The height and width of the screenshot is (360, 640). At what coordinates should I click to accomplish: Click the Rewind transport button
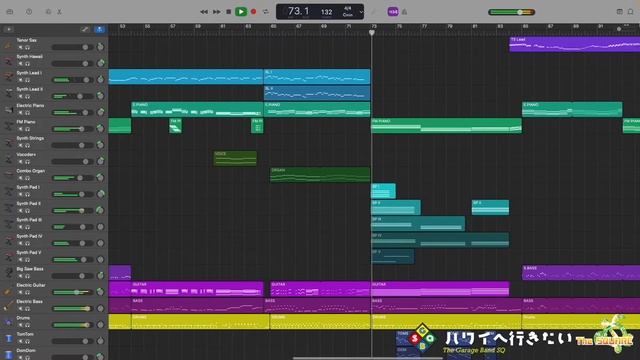pyautogui.click(x=204, y=12)
